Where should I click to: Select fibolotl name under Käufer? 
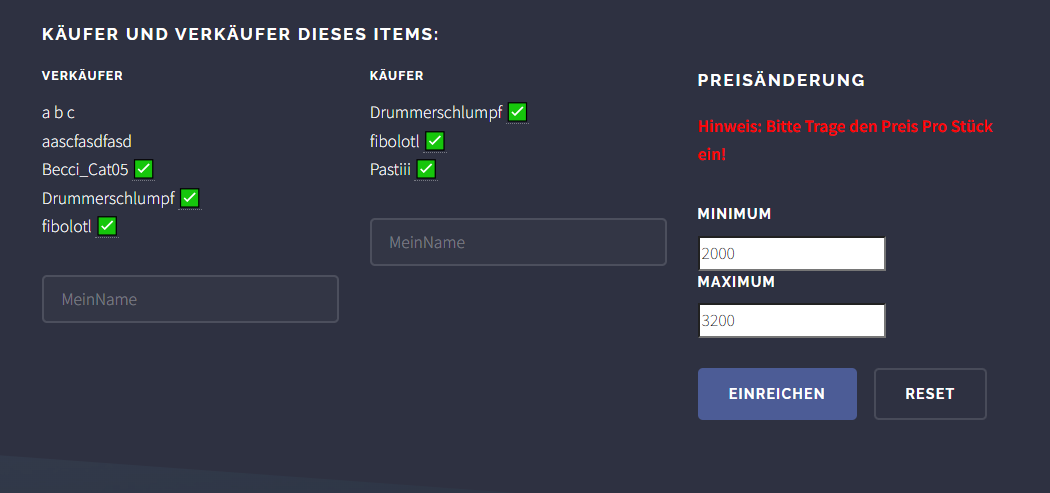click(394, 142)
